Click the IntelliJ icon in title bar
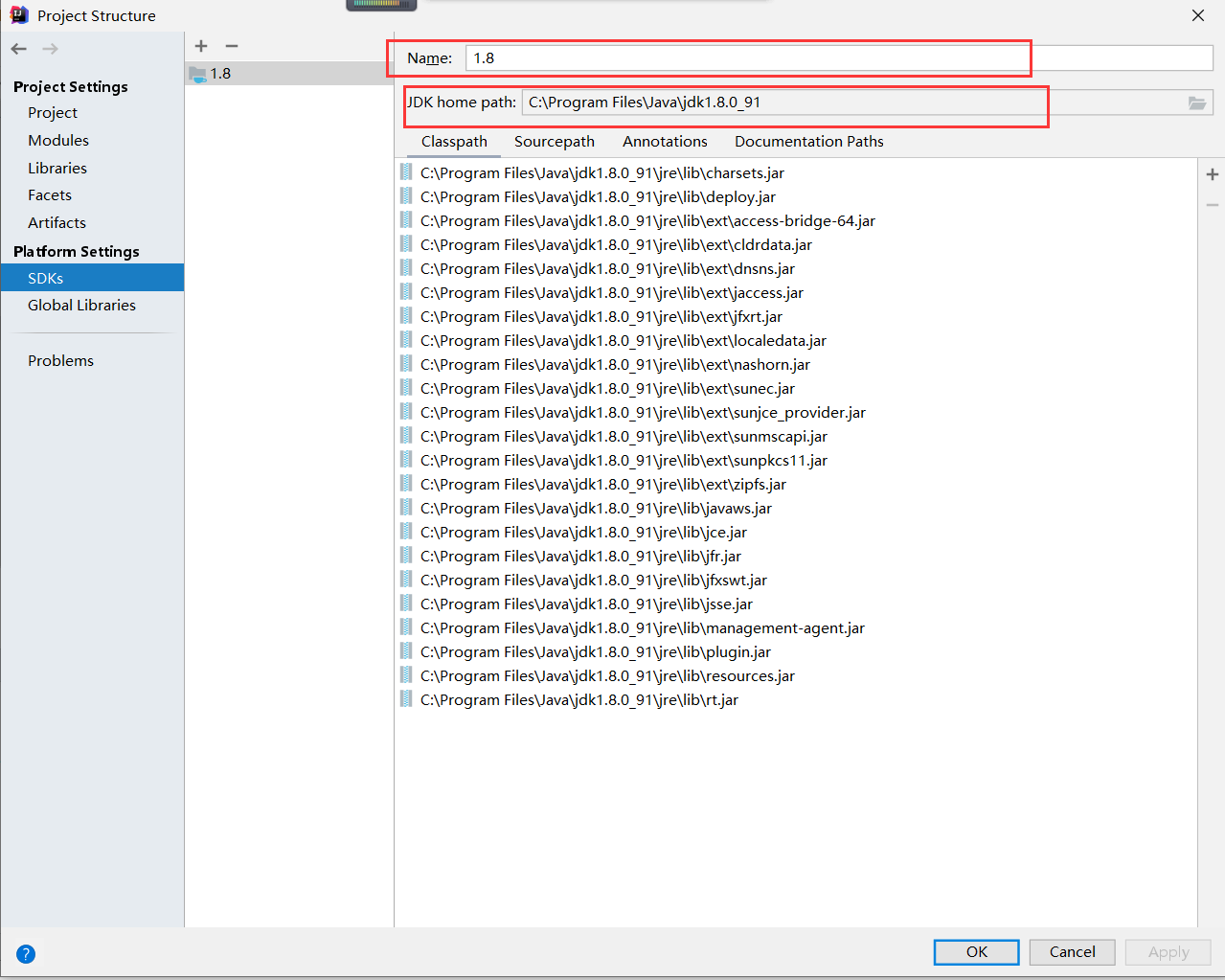This screenshot has width=1225, height=980. pos(19,15)
